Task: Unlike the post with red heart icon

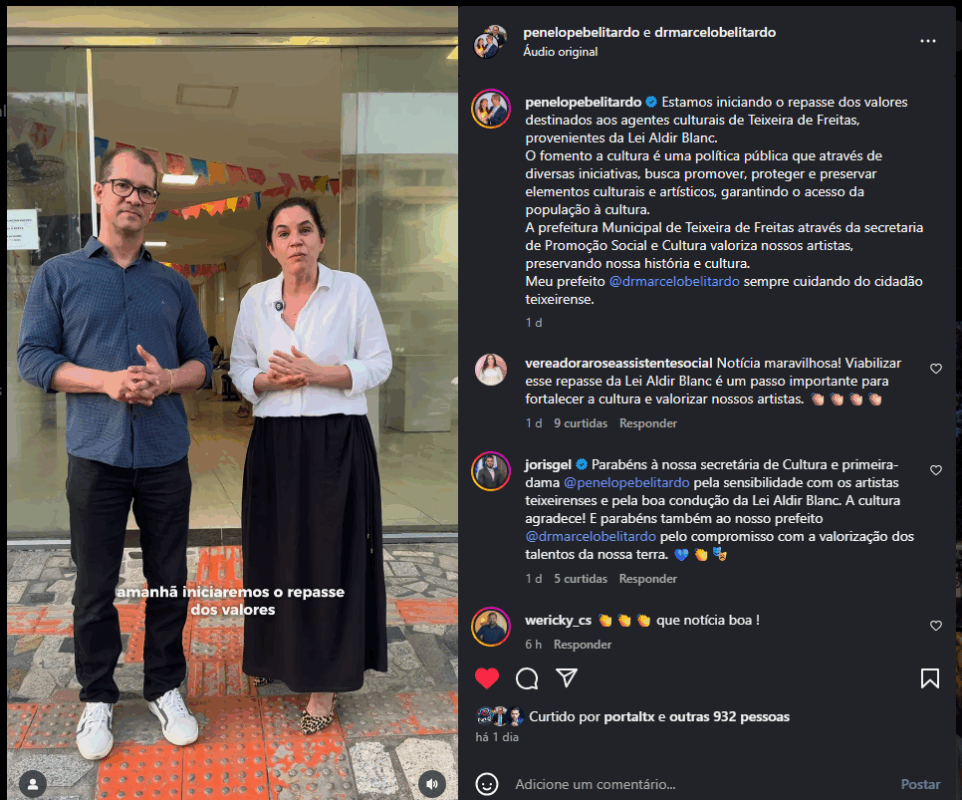Action: [487, 679]
